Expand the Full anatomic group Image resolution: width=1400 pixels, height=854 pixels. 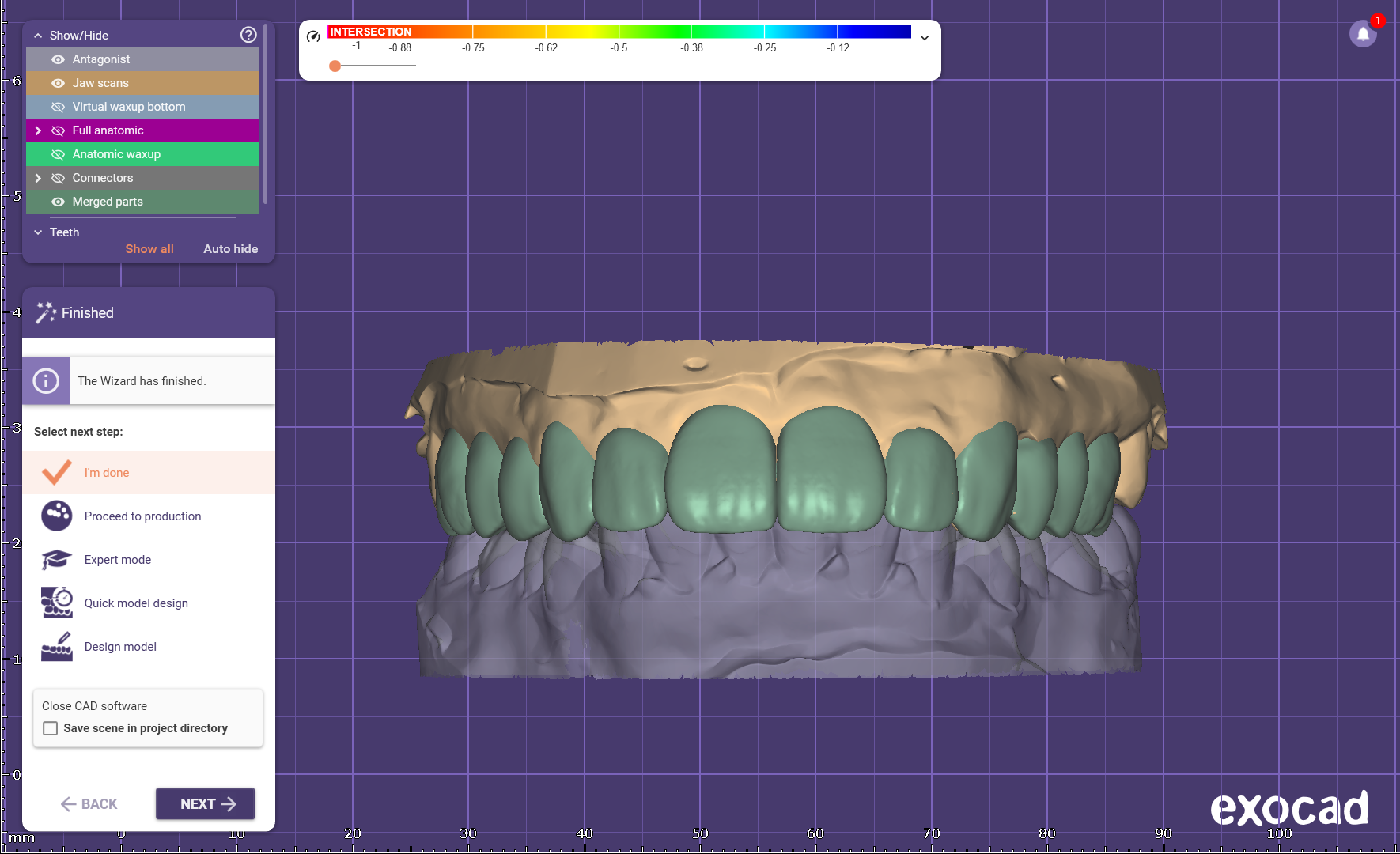[x=38, y=130]
